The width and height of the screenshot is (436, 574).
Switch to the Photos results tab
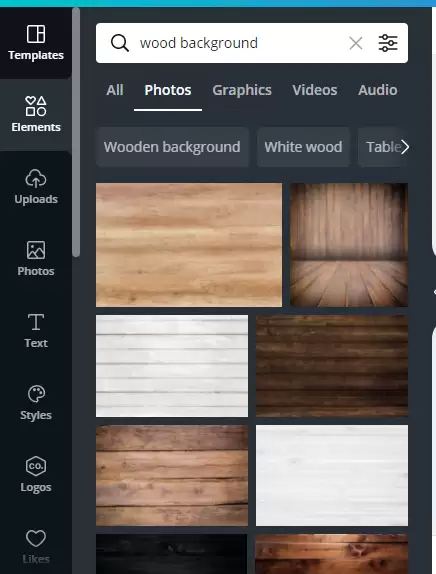168,90
